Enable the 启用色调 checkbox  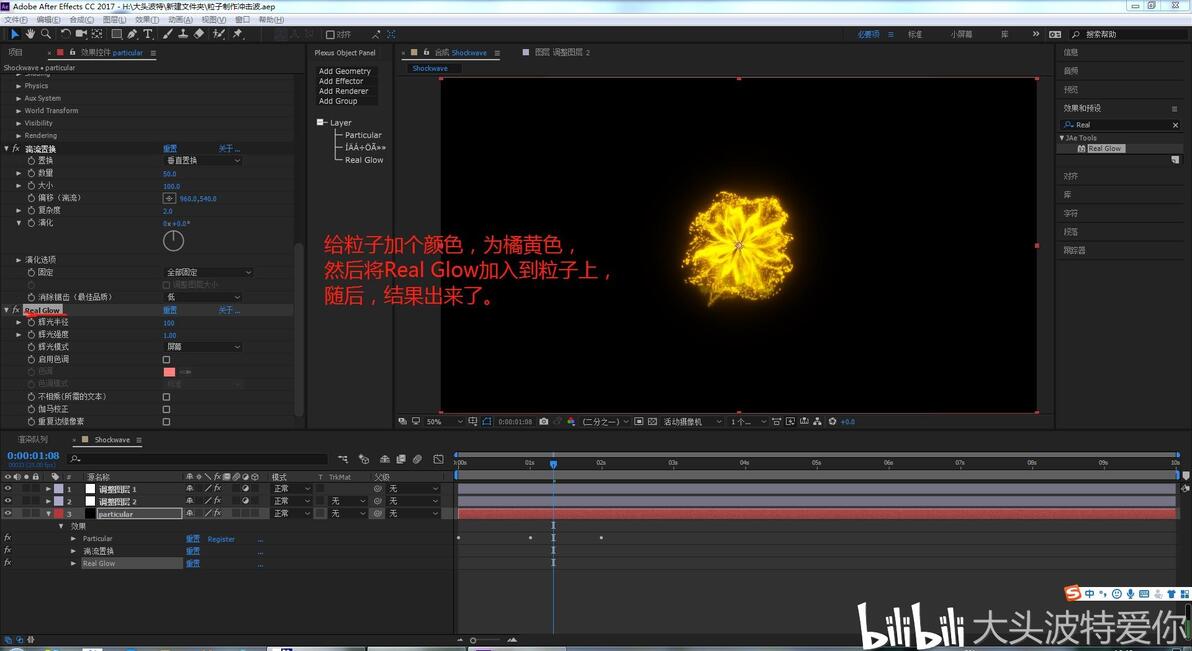coord(166,360)
